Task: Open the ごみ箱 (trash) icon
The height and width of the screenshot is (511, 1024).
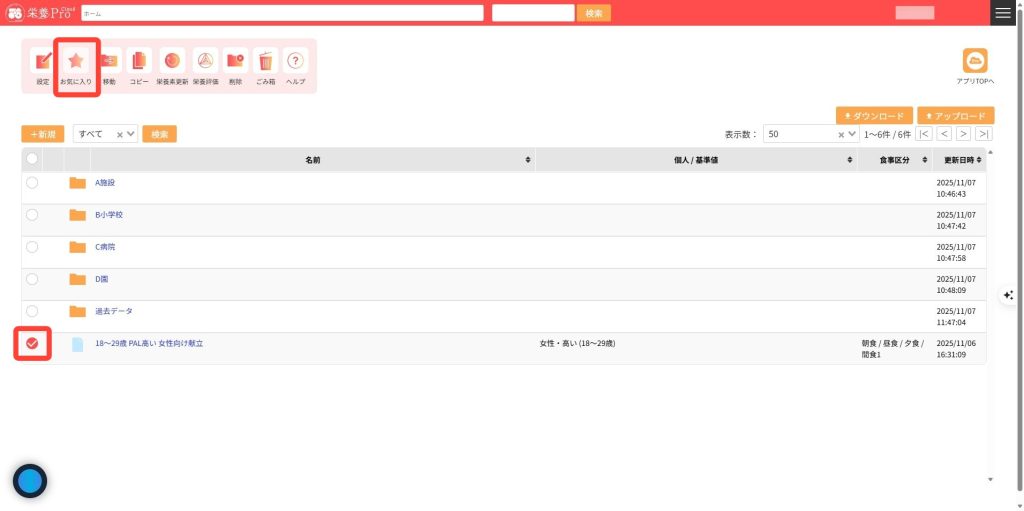Action: pyautogui.click(x=265, y=62)
